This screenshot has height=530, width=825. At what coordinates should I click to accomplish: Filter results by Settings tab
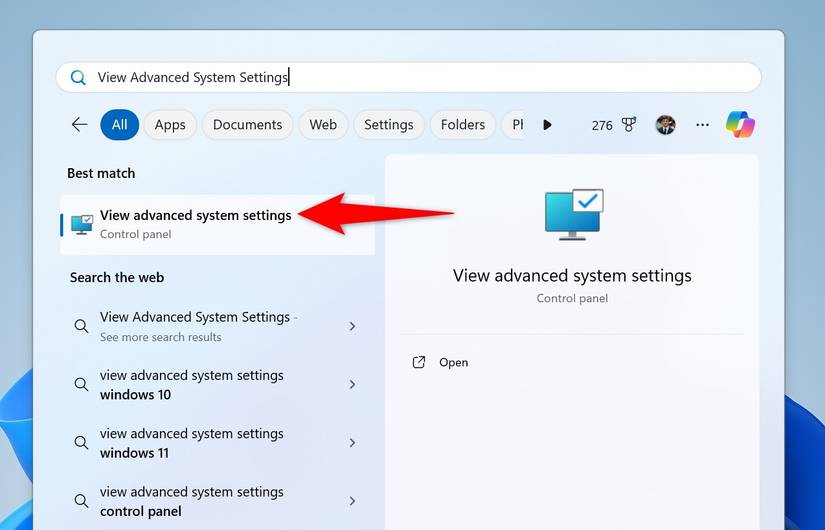[388, 125]
